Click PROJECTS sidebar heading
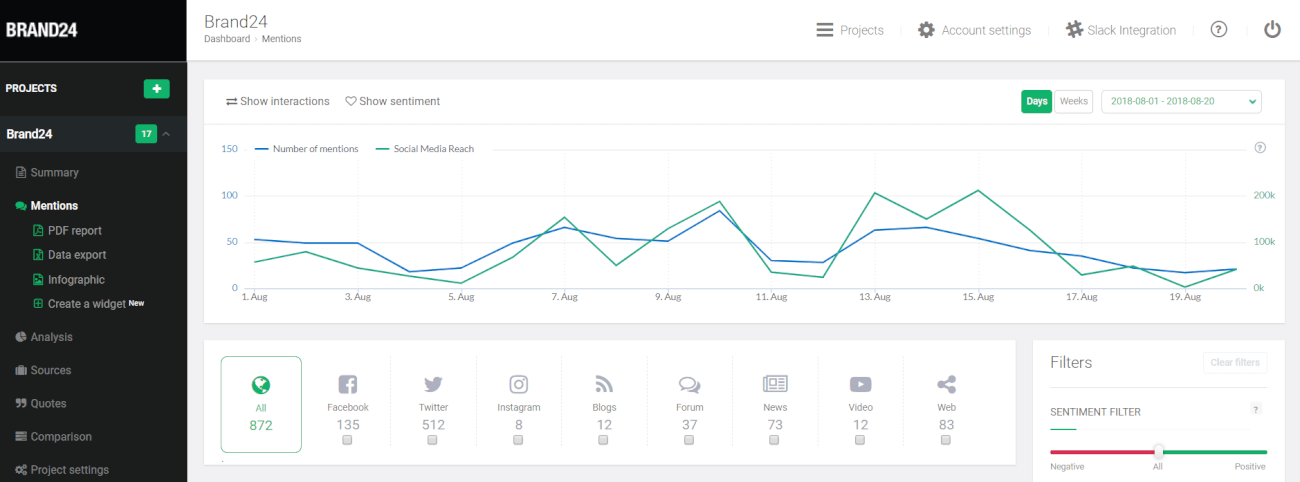This screenshot has height=482, width=1300. click(x=31, y=88)
